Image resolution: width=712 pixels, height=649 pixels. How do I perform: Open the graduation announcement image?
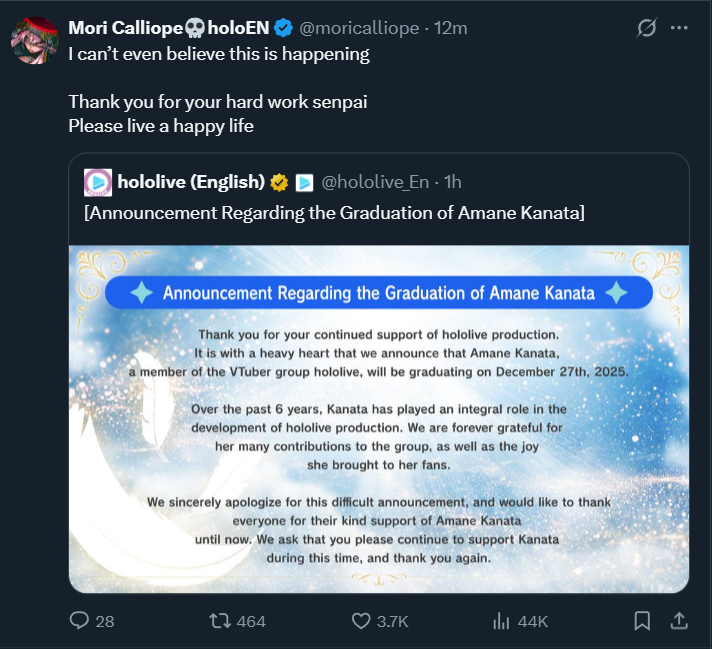(x=378, y=418)
